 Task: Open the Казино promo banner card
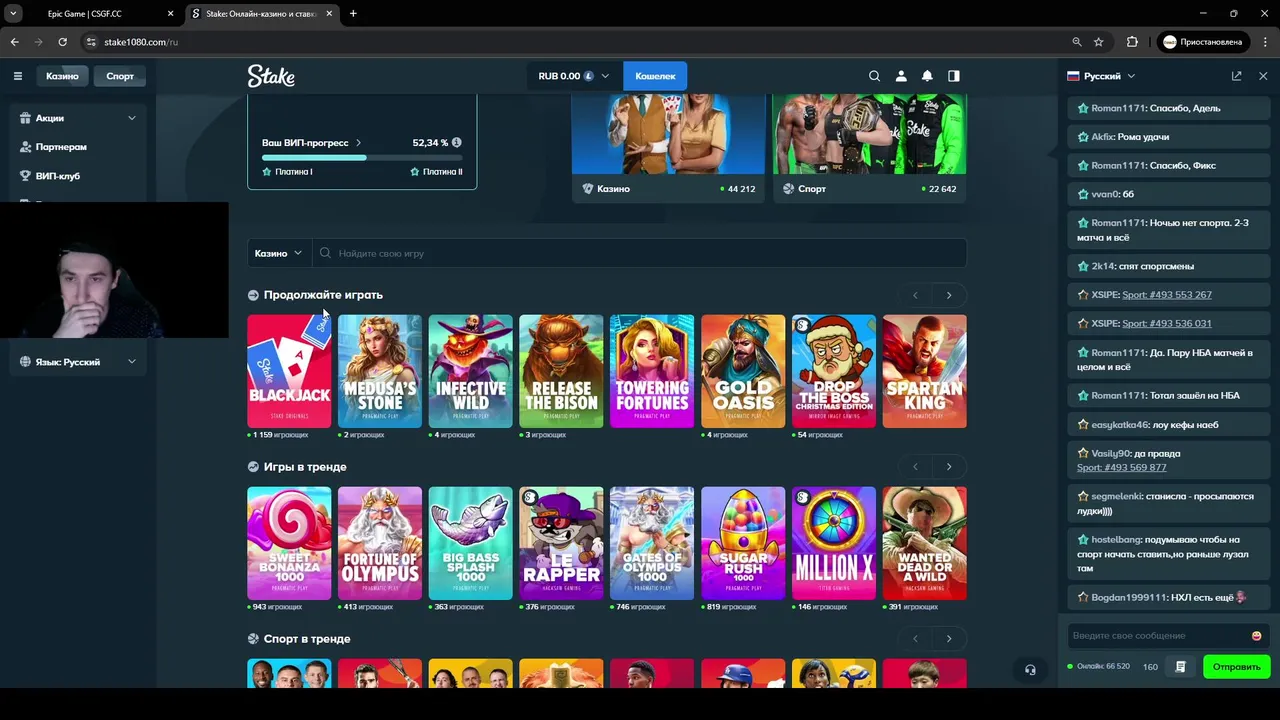(669, 148)
